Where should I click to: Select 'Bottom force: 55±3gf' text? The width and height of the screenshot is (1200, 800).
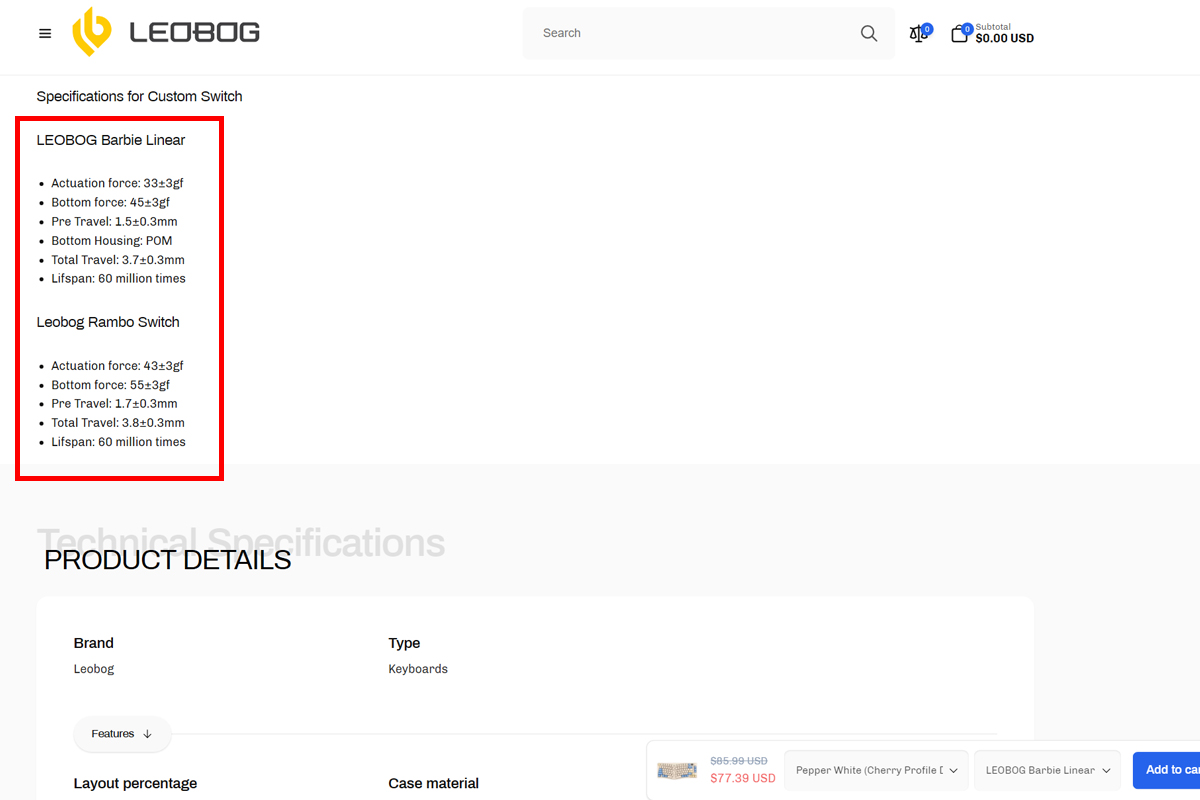coord(110,385)
